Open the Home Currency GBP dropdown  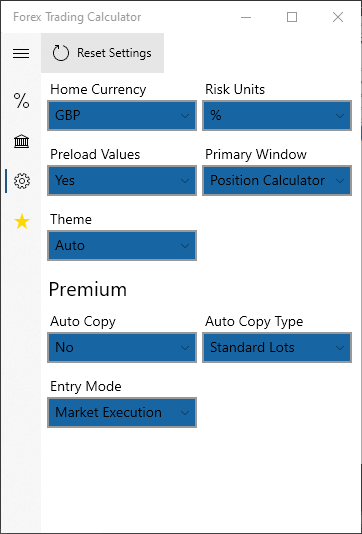tap(122, 115)
